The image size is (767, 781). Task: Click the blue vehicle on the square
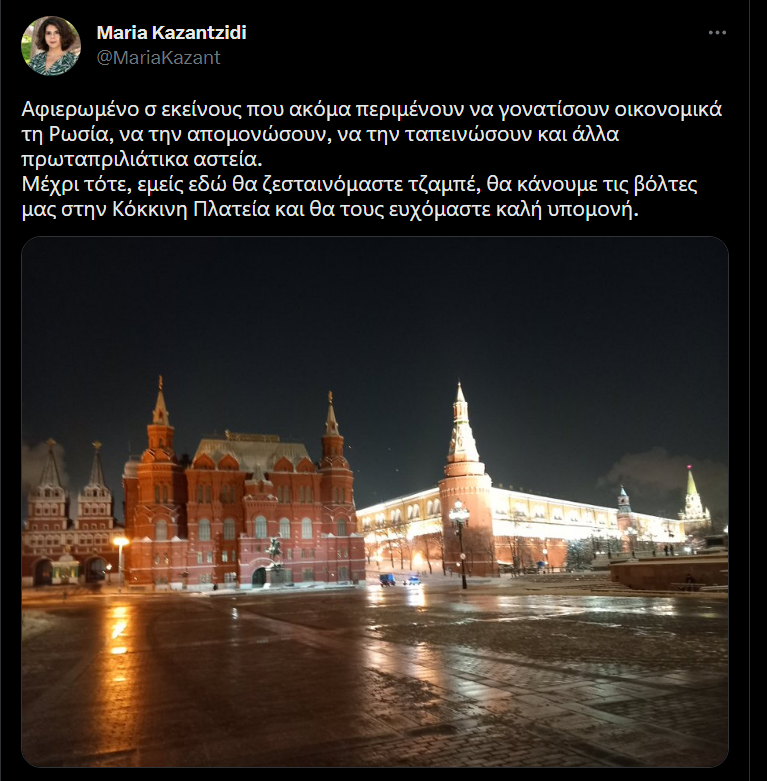click(386, 580)
